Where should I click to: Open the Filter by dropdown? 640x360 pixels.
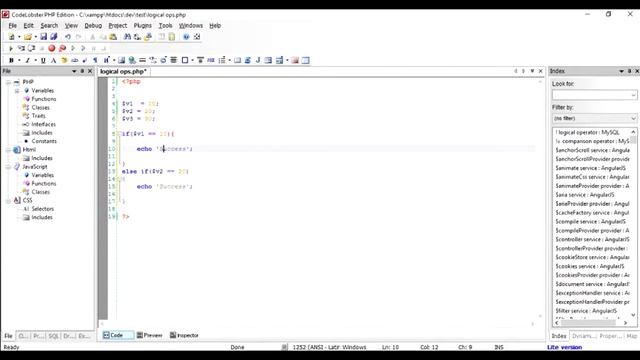click(633, 118)
